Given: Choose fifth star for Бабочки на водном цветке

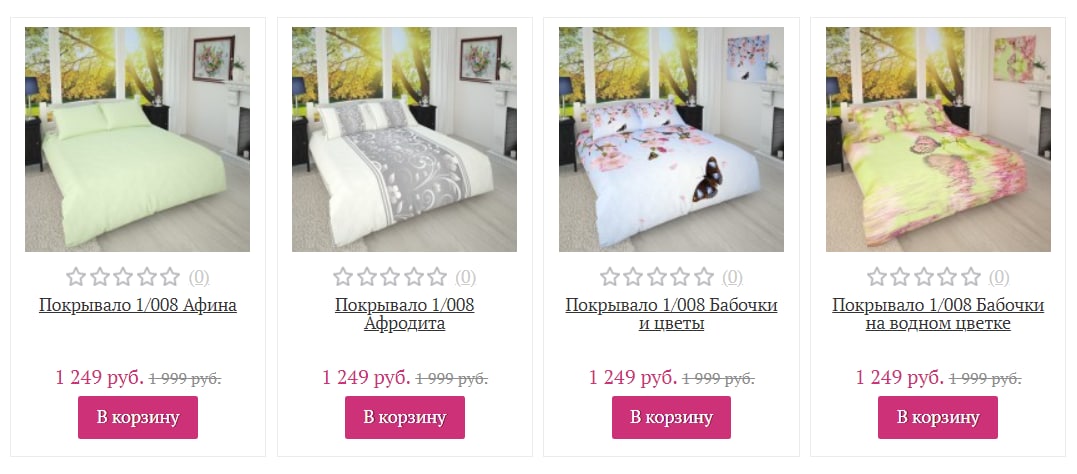Looking at the screenshot, I should (971, 277).
